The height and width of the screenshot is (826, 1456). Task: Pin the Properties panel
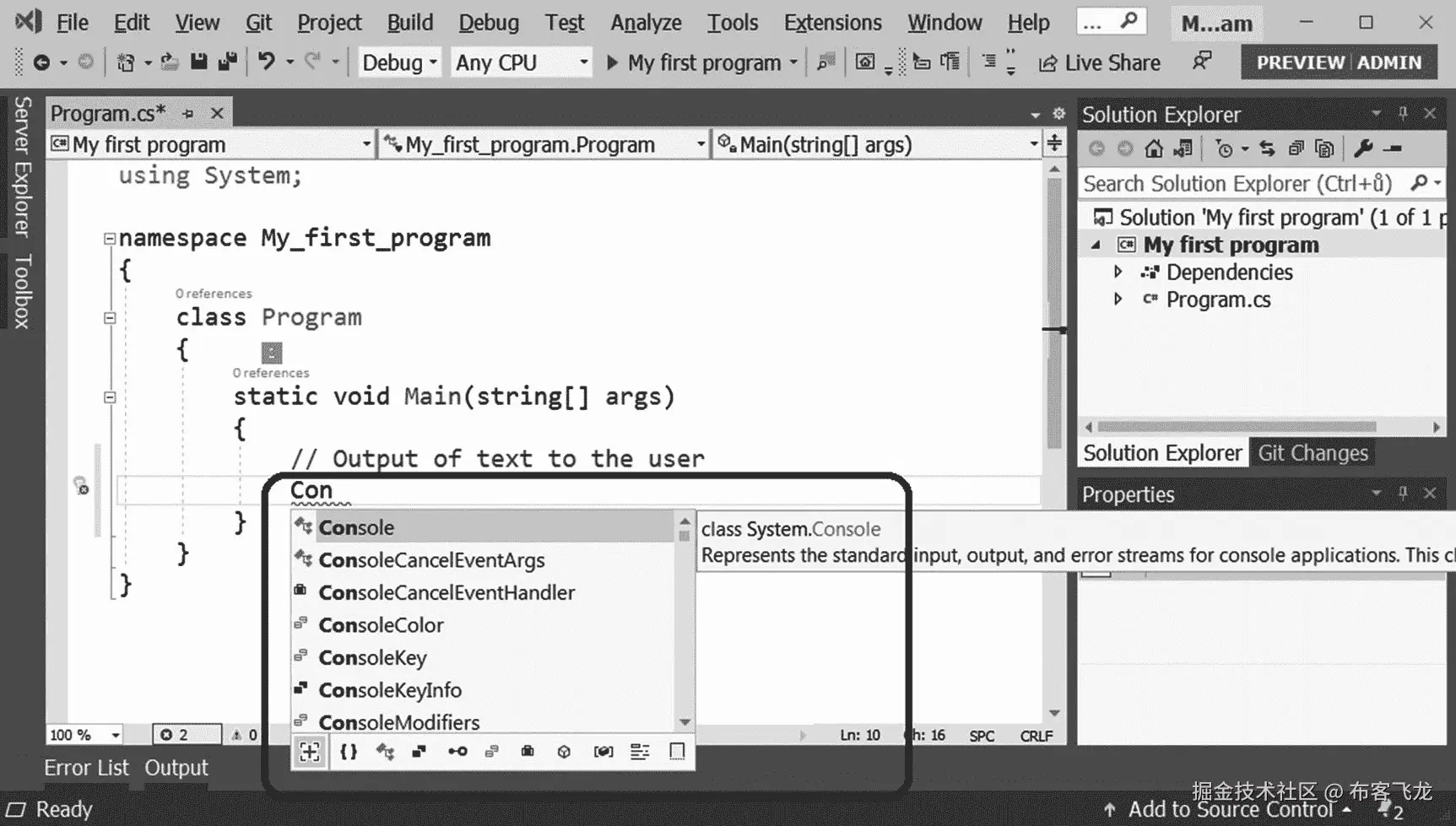(1403, 493)
